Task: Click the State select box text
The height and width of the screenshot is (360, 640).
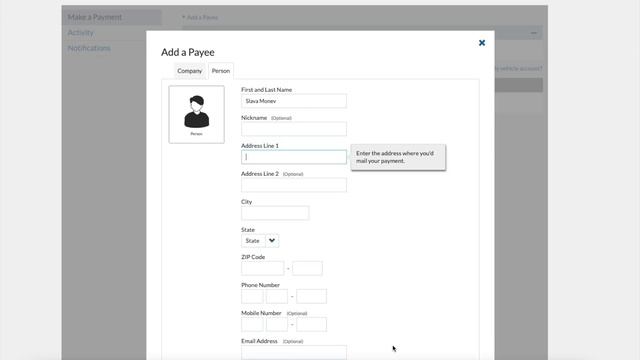Action: [x=253, y=241]
